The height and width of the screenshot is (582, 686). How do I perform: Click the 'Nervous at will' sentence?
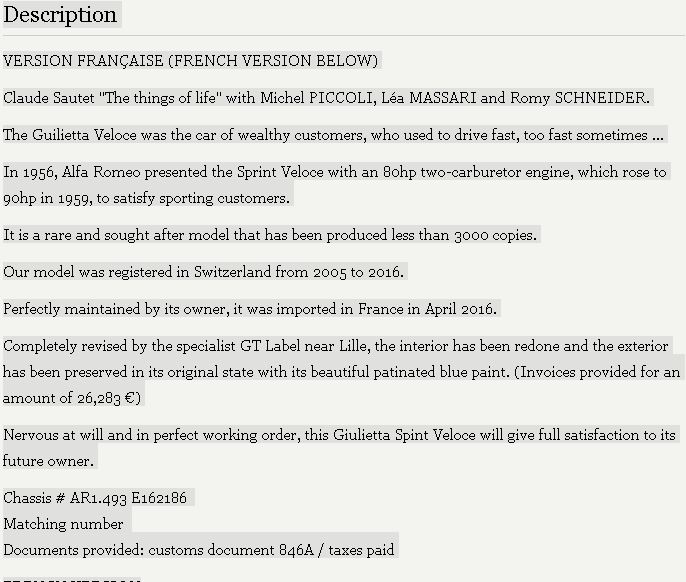340,448
